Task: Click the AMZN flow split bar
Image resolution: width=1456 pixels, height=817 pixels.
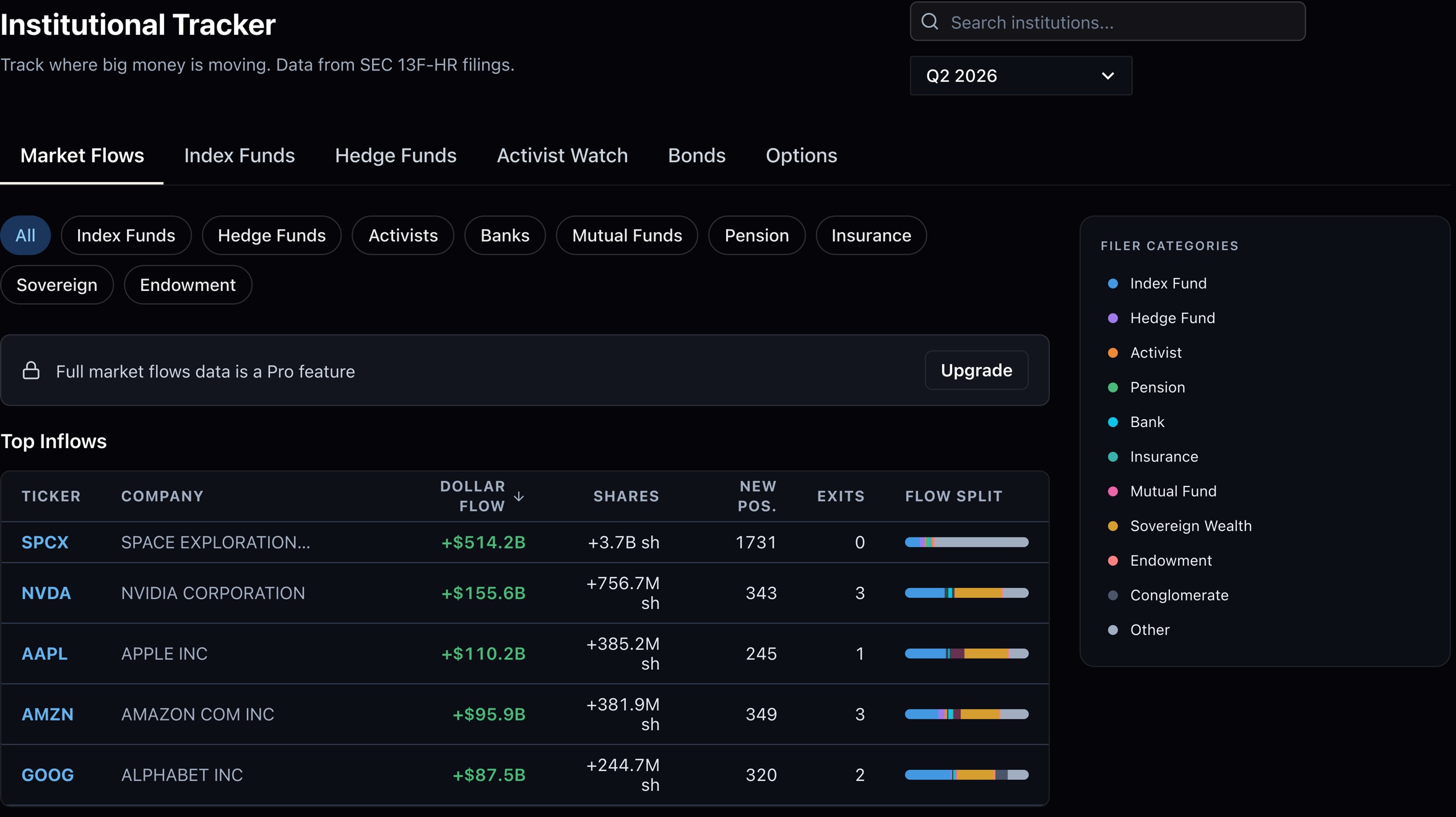Action: 966,714
